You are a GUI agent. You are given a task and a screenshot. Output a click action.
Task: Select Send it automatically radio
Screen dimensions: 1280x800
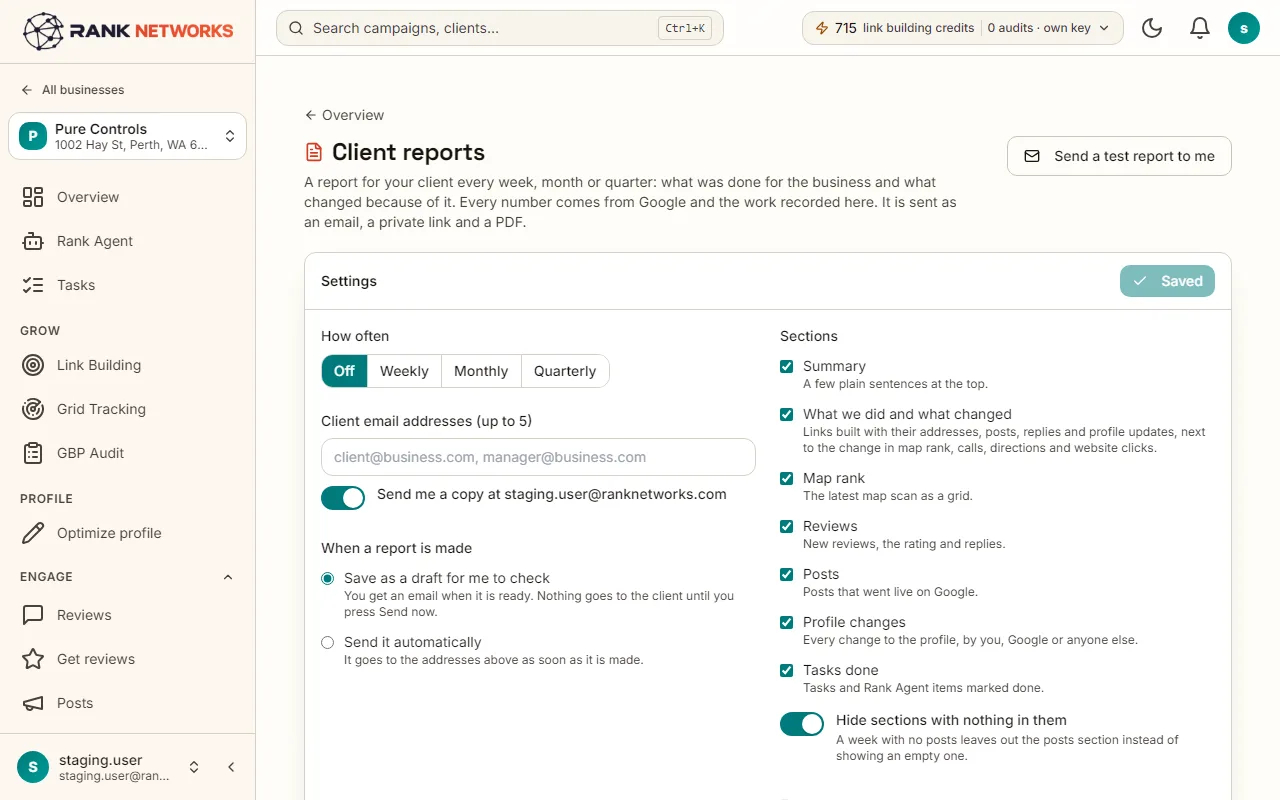pos(328,642)
